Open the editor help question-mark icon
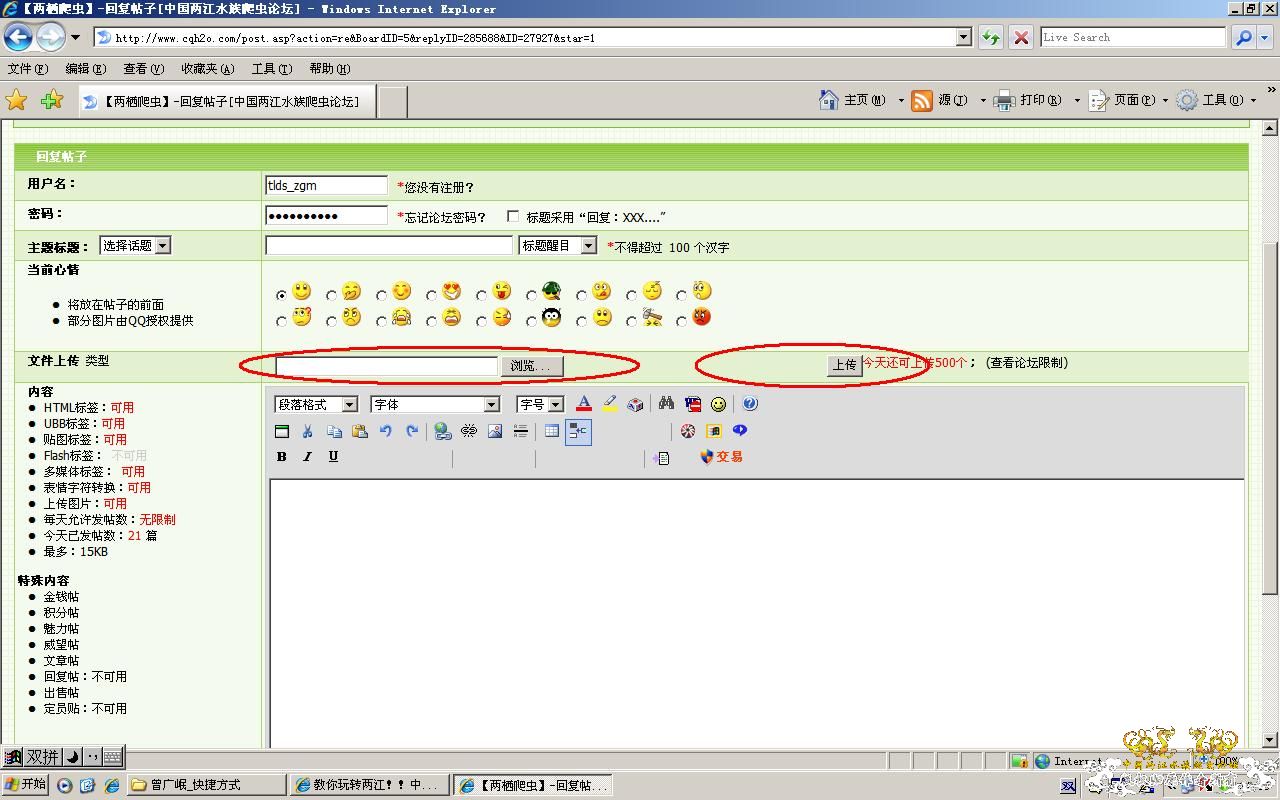Screen dimensions: 1280x800 pyautogui.click(x=750, y=404)
